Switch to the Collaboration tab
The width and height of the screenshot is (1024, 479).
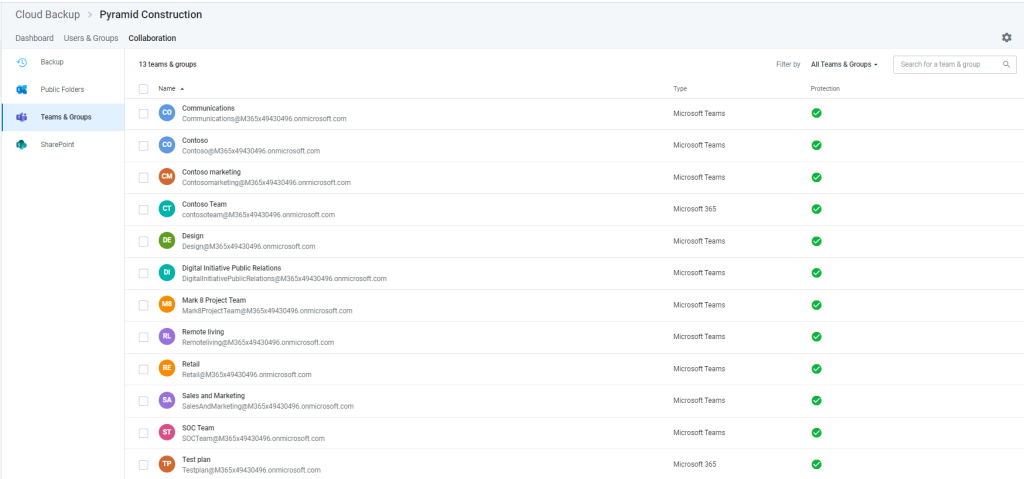[152, 39]
